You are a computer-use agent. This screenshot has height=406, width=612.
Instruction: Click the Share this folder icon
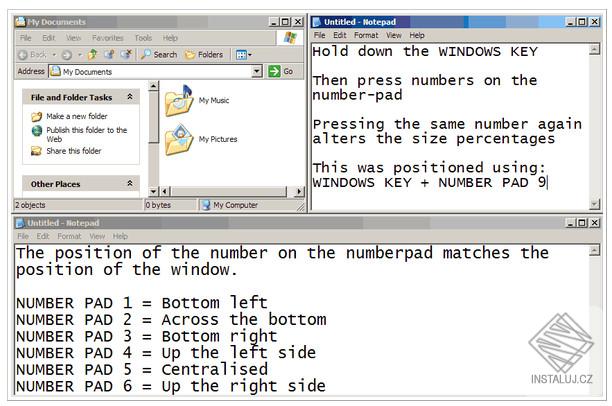coord(37,151)
